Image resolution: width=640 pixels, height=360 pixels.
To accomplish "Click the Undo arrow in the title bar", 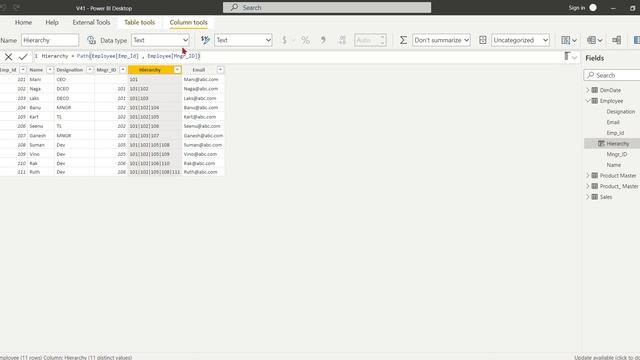I will [x=4, y=7].
